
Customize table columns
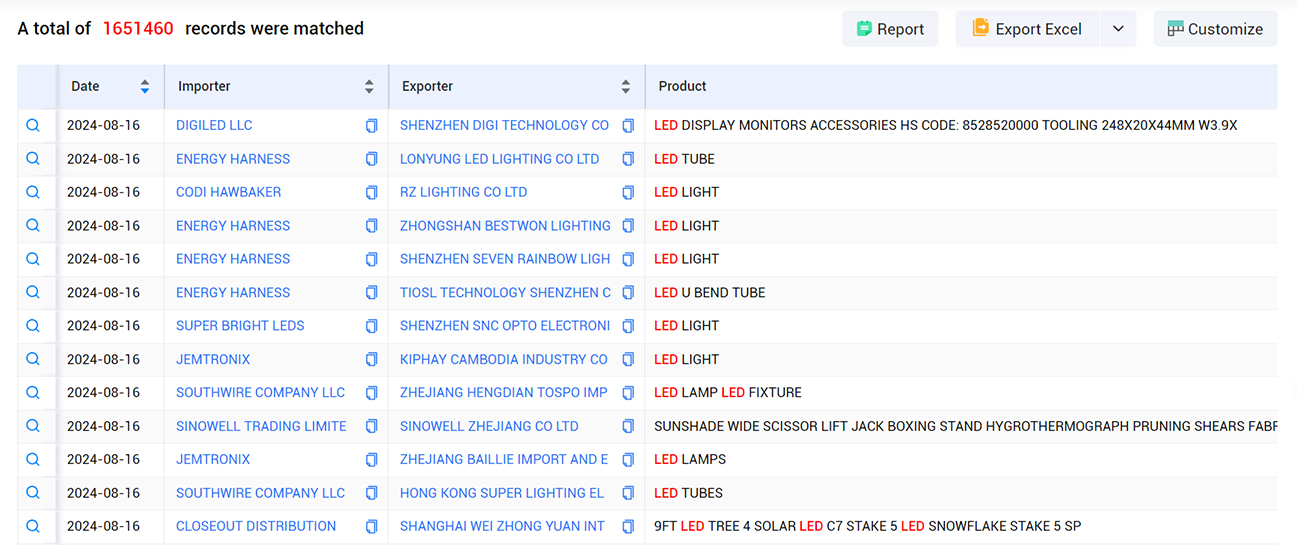coord(1215,29)
